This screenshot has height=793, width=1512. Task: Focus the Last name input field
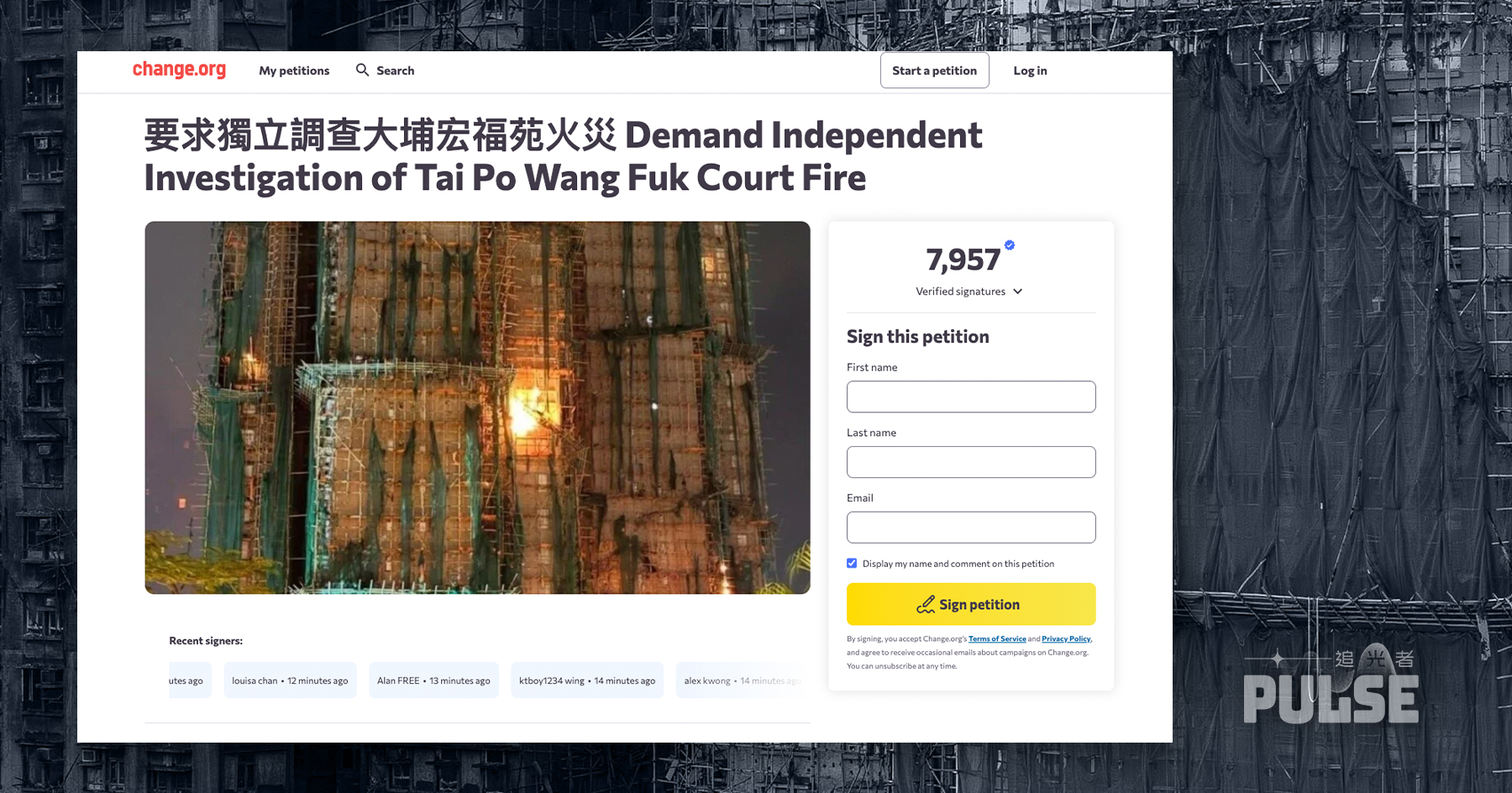(x=971, y=462)
